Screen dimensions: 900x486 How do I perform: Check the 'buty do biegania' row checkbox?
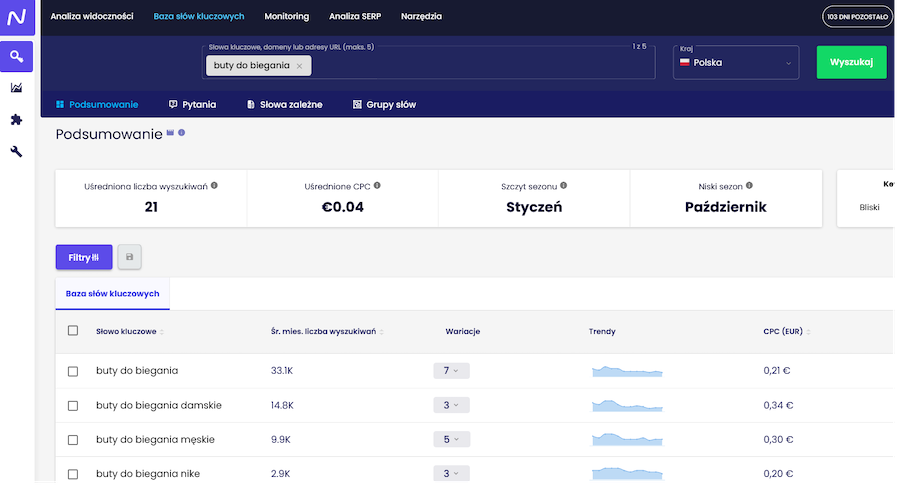pos(73,371)
